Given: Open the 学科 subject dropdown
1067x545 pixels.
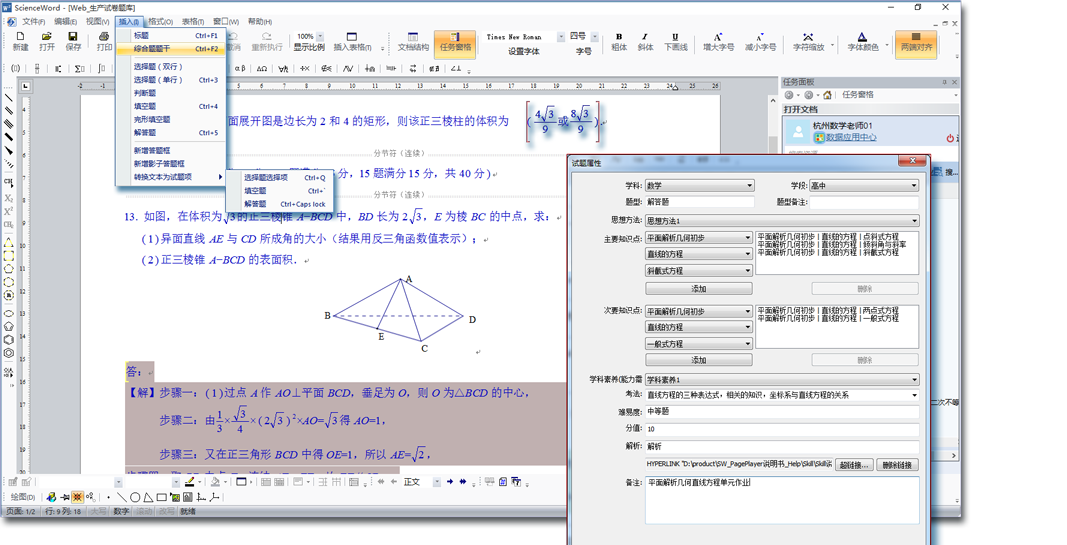Looking at the screenshot, I should pos(699,186).
